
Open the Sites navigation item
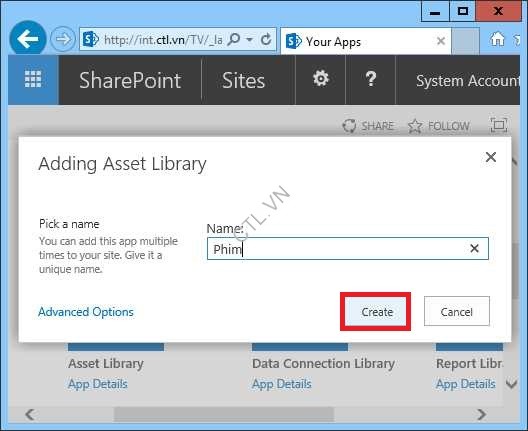(243, 80)
